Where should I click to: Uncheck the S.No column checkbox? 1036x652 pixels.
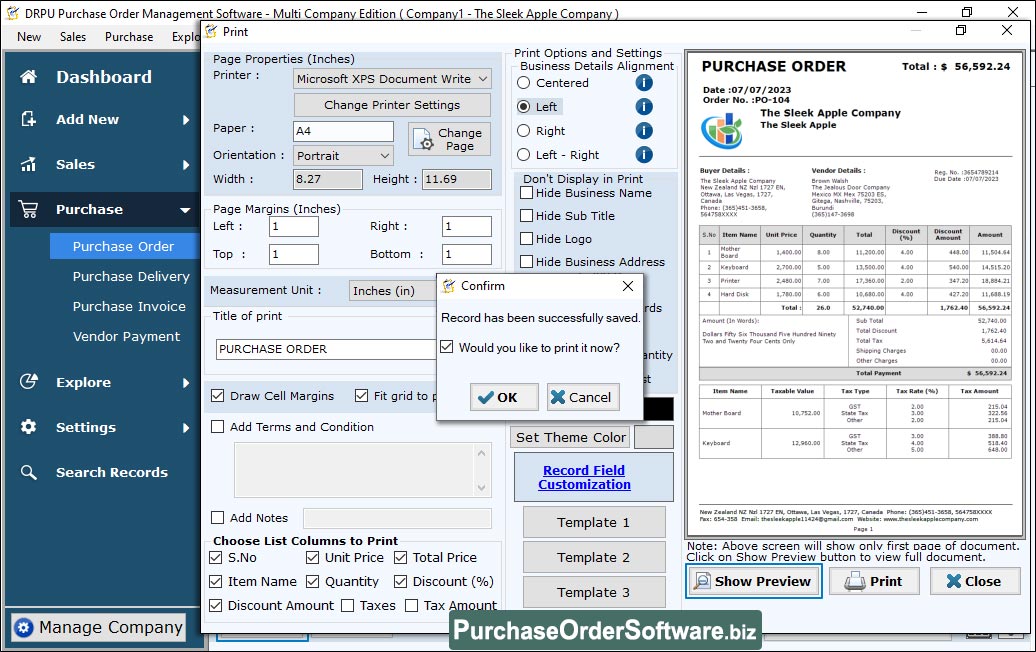click(x=215, y=558)
